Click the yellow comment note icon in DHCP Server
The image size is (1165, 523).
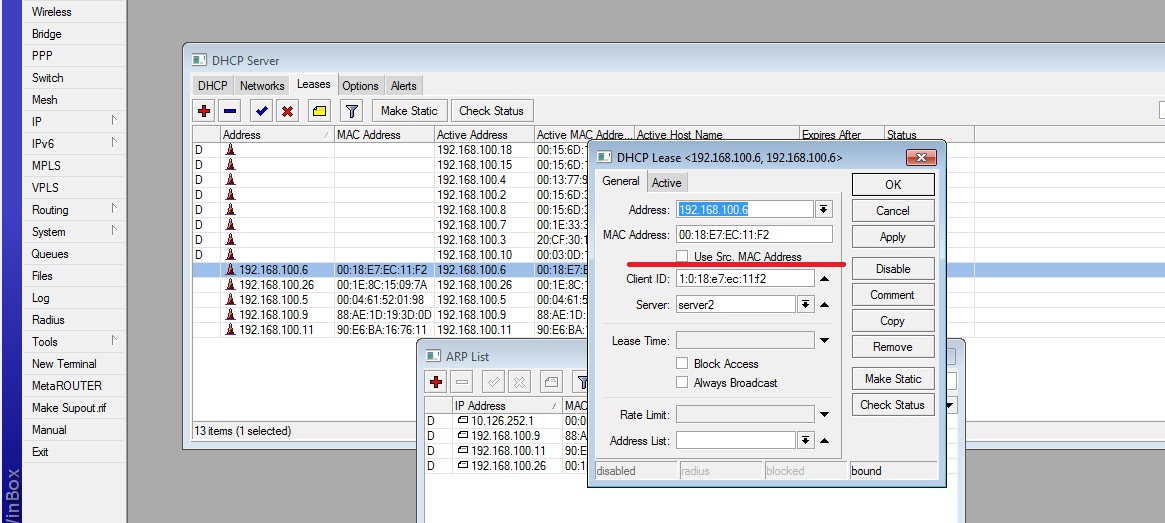[x=319, y=111]
